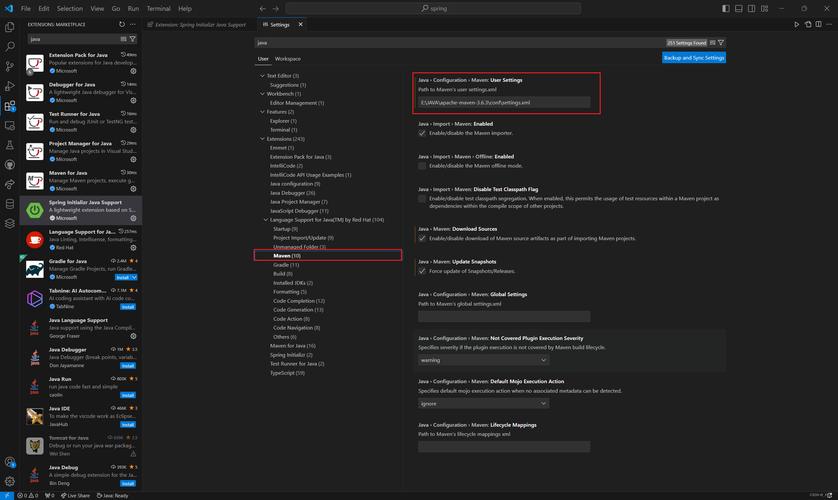Viewport: 838px width, 500px height.
Task: Open Not Covered Plugin Execution Severity dropdown
Action: (484, 360)
